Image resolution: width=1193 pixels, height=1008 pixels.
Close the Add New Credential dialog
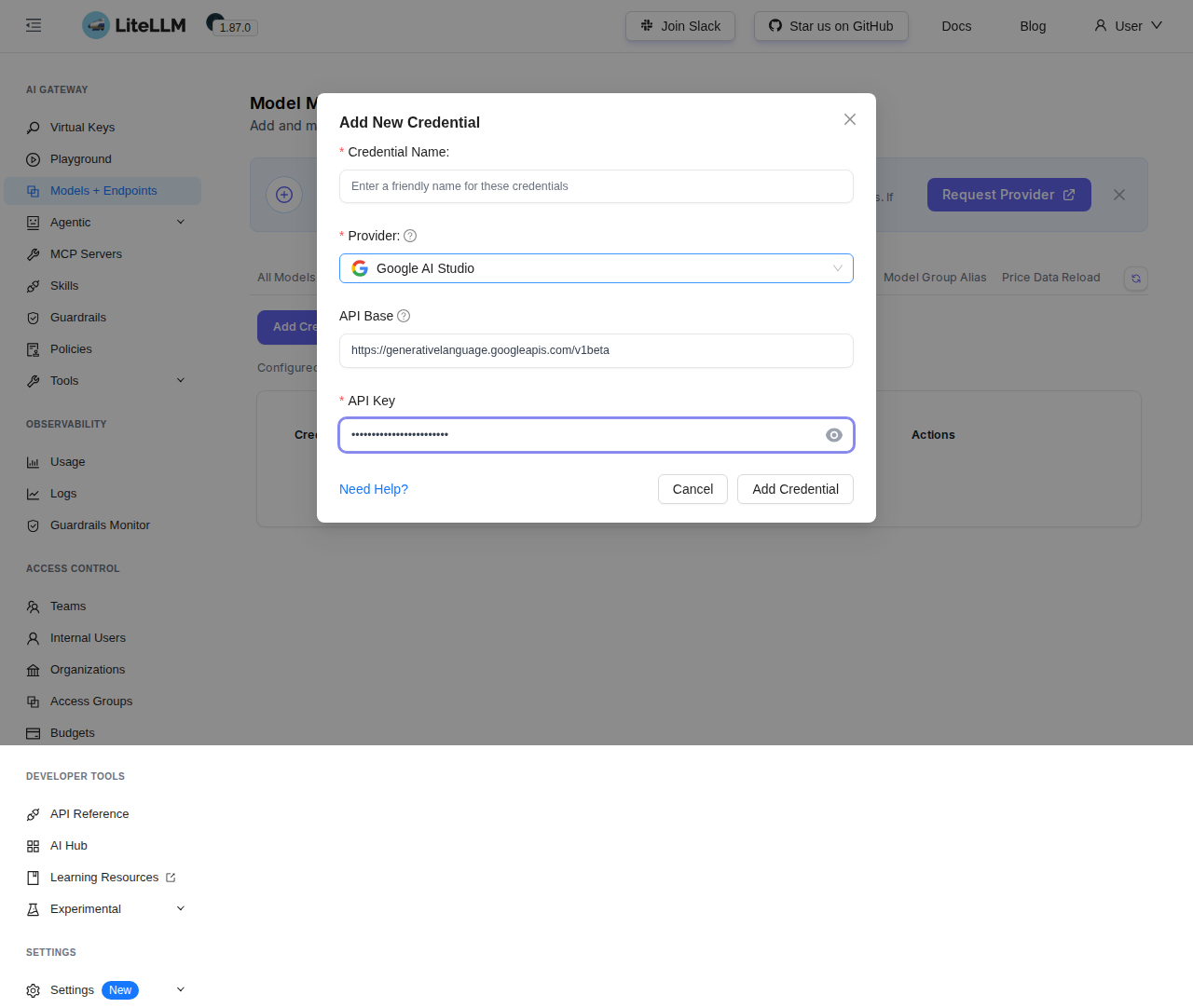850,119
